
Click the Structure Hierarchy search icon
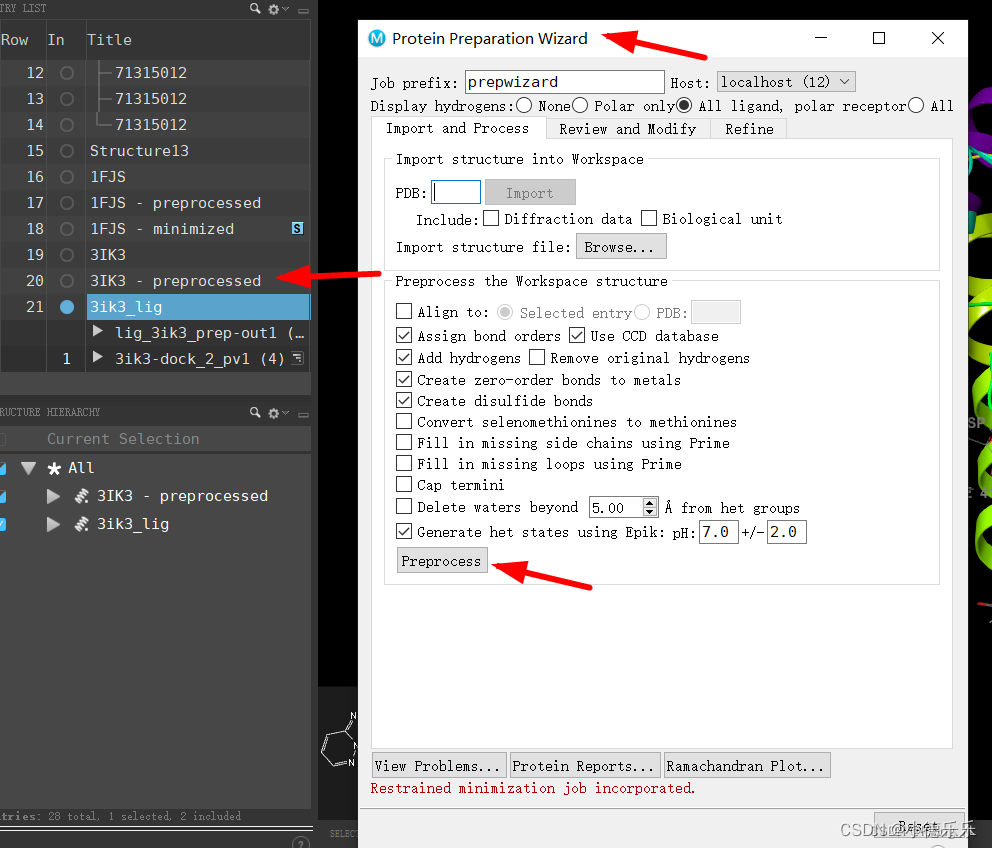click(x=255, y=413)
